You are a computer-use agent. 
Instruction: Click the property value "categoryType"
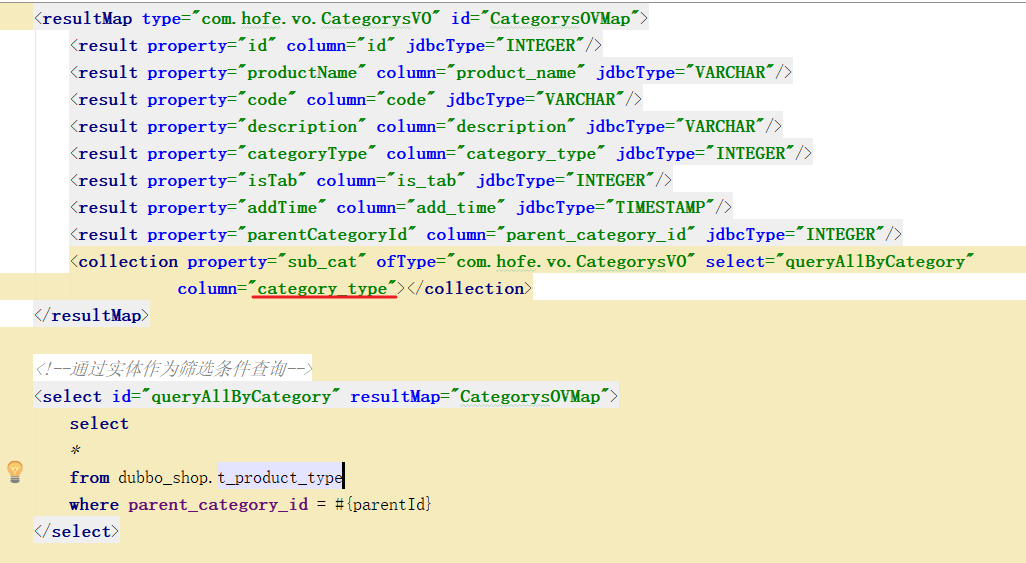307,154
